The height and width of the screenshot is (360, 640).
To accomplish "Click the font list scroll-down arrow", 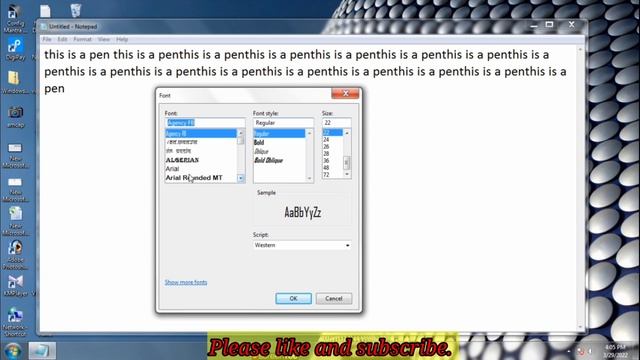I will 240,178.
